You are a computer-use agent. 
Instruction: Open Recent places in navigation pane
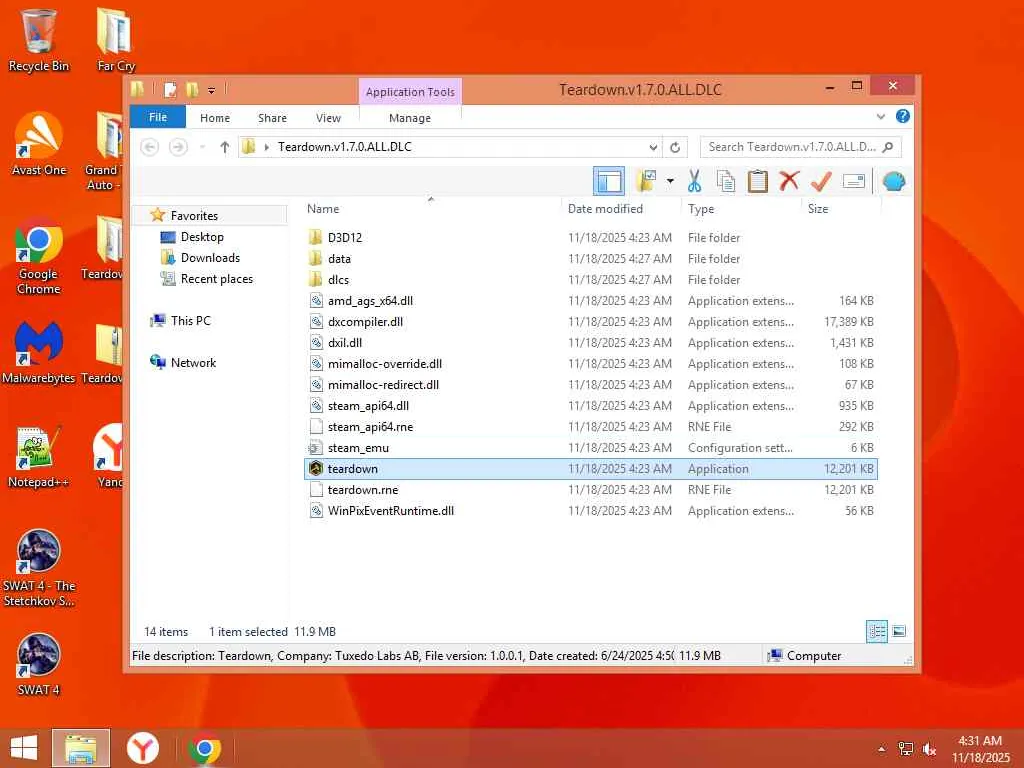(x=216, y=279)
